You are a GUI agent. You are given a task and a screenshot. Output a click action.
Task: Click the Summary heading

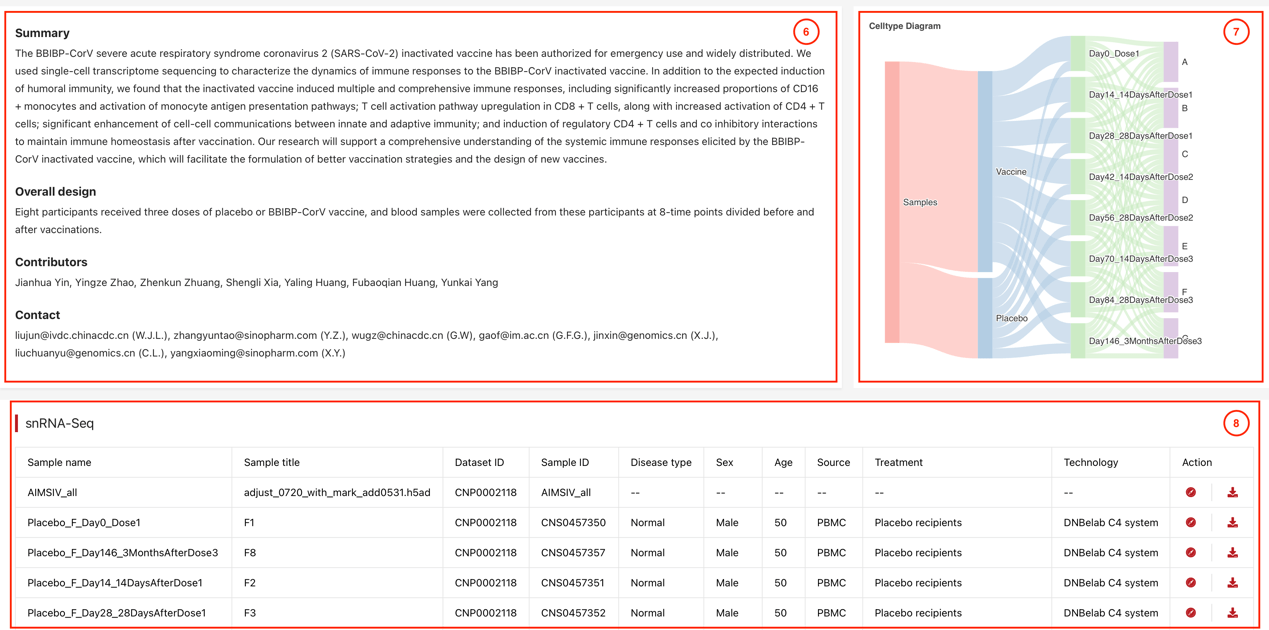(42, 33)
